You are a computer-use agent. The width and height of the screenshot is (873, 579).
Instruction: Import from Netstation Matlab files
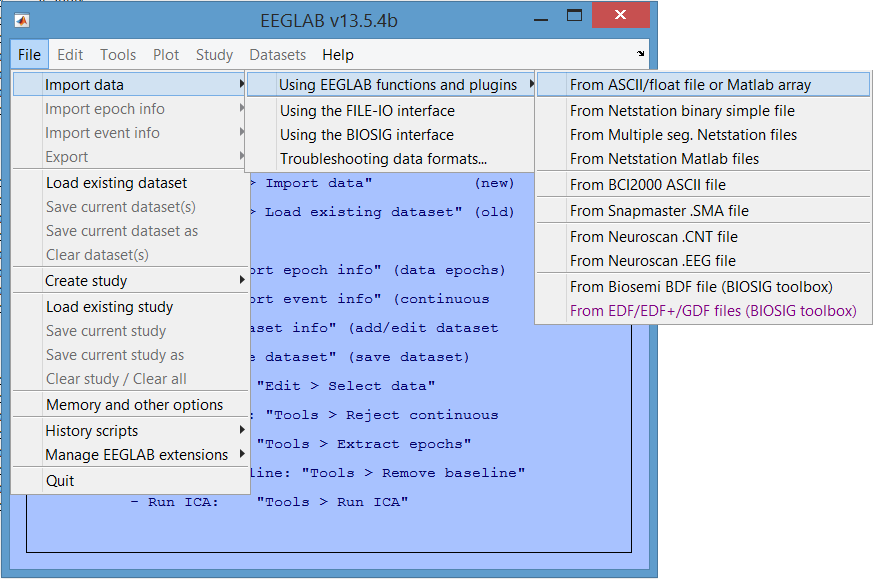(x=703, y=159)
